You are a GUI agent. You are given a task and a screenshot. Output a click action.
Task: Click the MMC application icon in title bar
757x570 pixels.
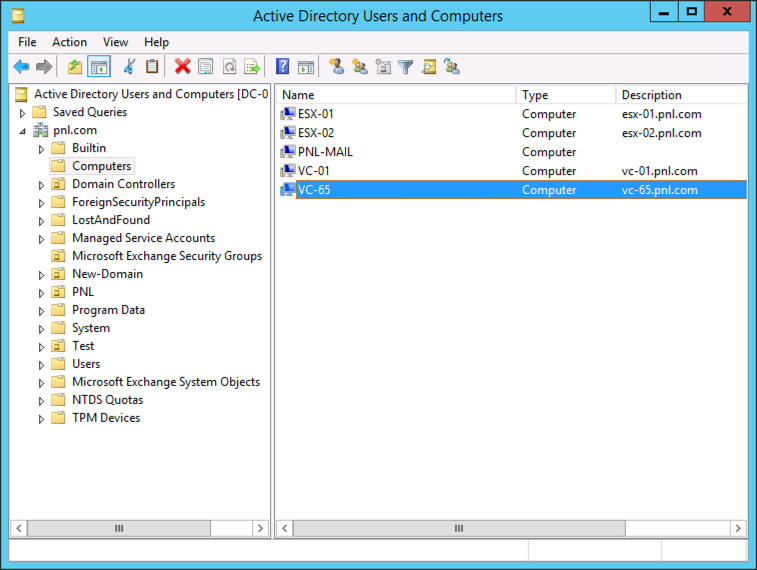pyautogui.click(x=18, y=16)
